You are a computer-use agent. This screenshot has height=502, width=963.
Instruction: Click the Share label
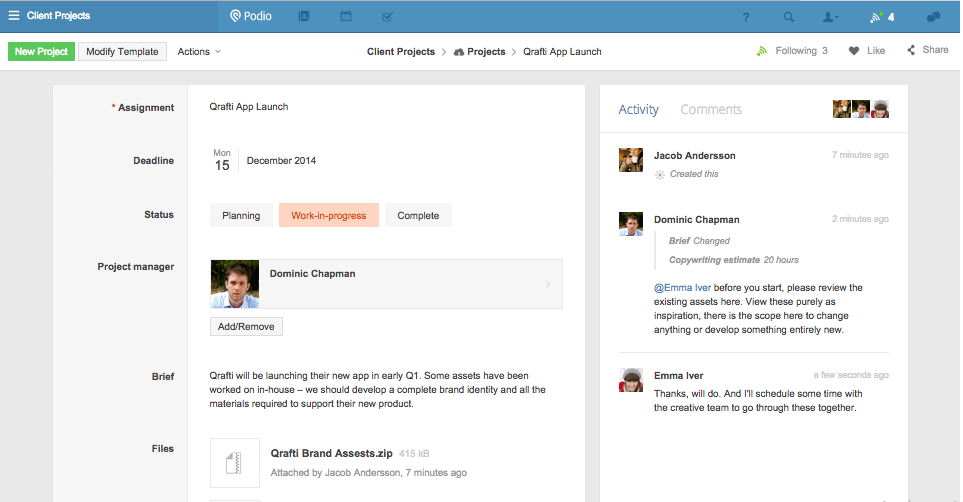click(935, 50)
